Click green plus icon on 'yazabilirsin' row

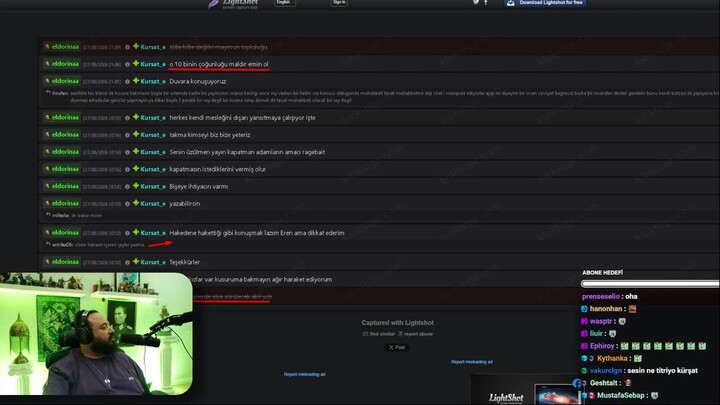pos(136,203)
